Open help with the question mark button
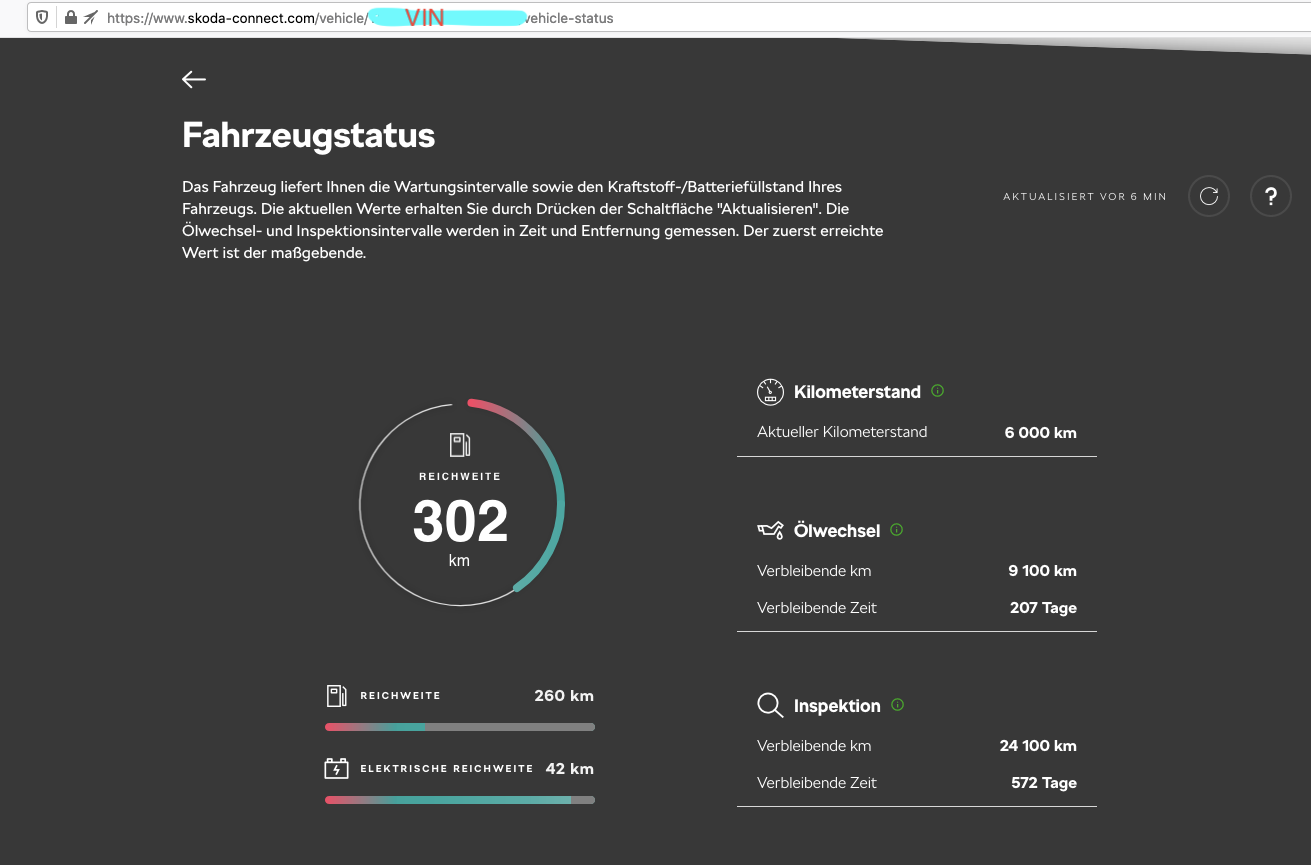 pos(1271,196)
